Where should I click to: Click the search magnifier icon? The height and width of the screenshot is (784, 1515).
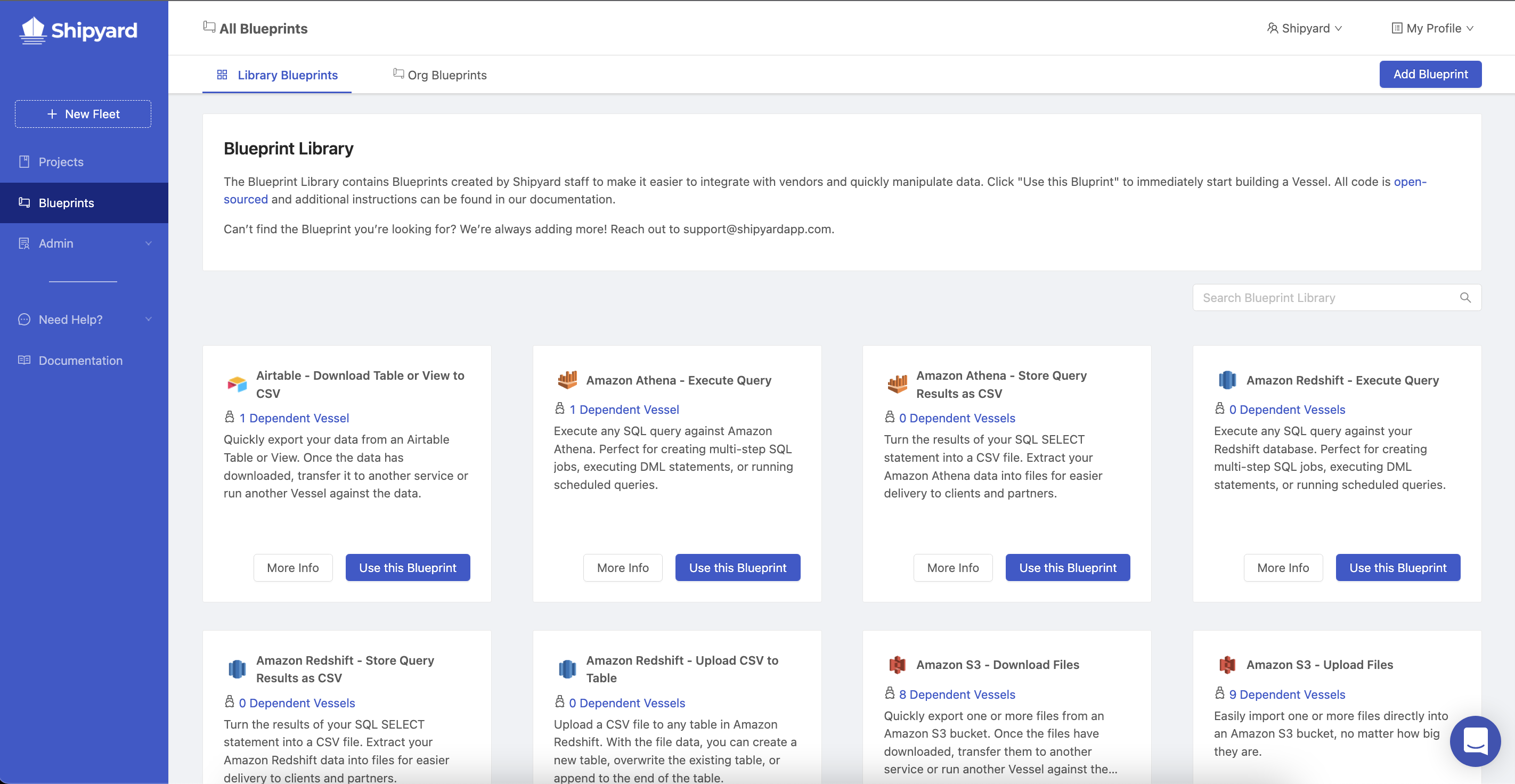point(1465,298)
